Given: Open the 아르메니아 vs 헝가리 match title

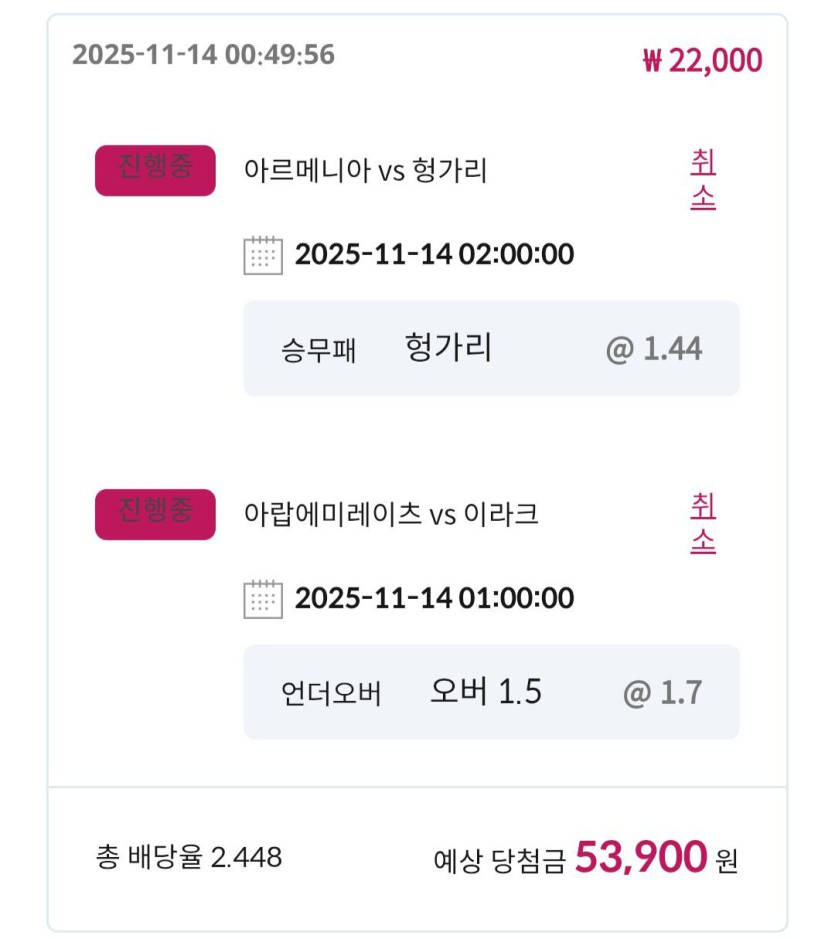Looking at the screenshot, I should click(x=365, y=171).
